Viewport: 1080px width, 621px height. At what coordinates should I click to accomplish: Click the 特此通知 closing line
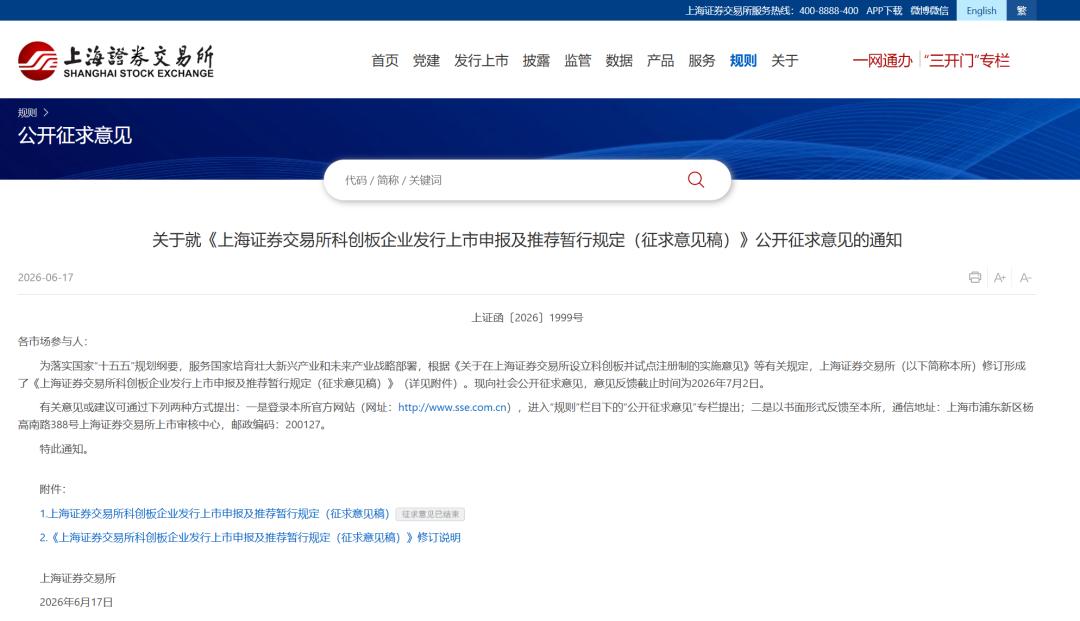click(x=63, y=449)
